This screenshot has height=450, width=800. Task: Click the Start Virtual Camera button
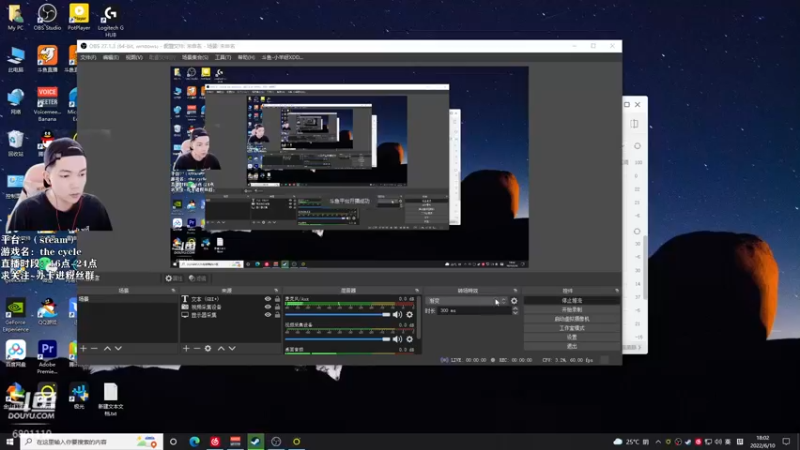(572, 319)
